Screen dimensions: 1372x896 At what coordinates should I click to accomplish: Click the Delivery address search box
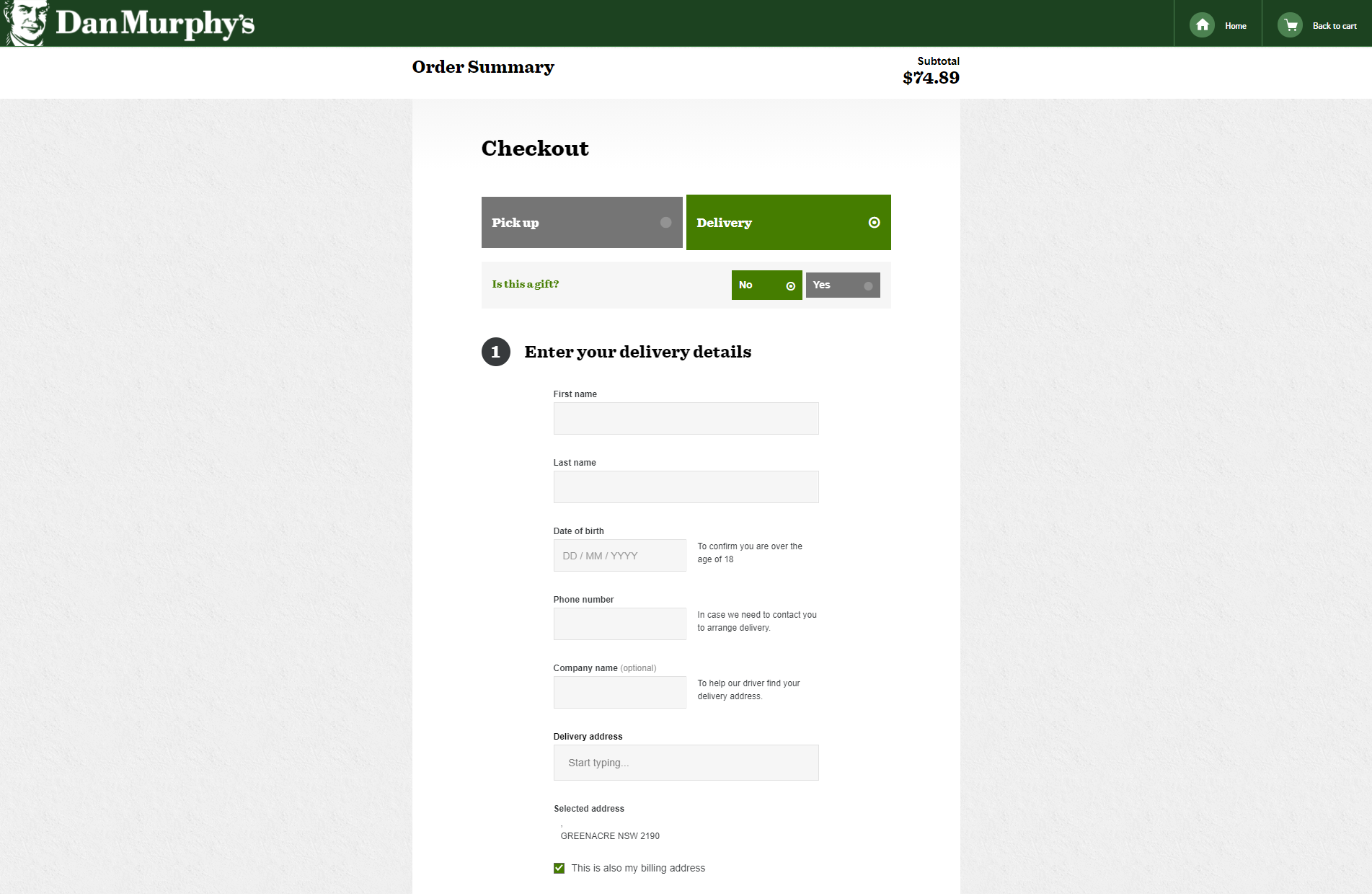(686, 763)
